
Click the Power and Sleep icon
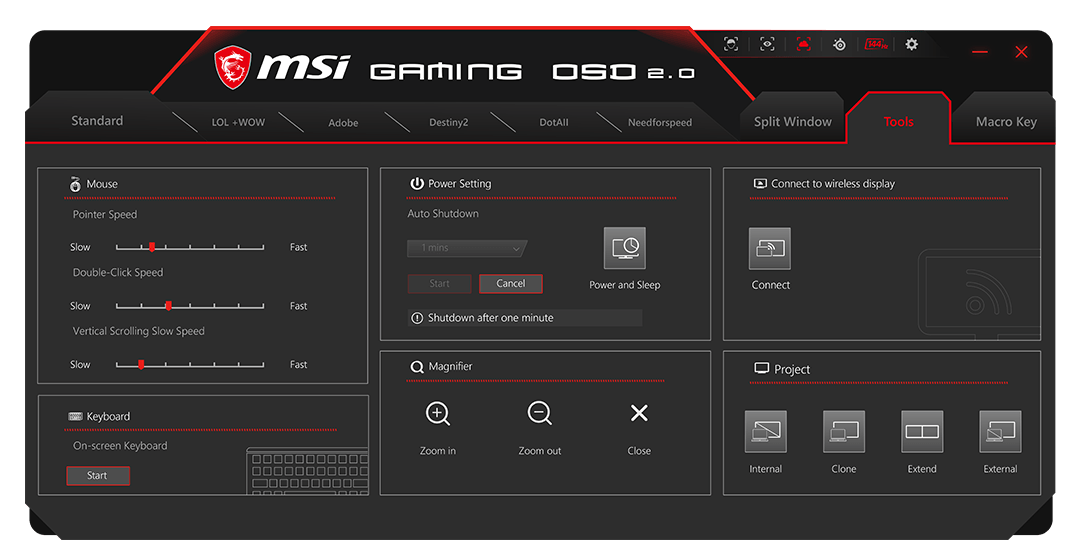(x=625, y=248)
